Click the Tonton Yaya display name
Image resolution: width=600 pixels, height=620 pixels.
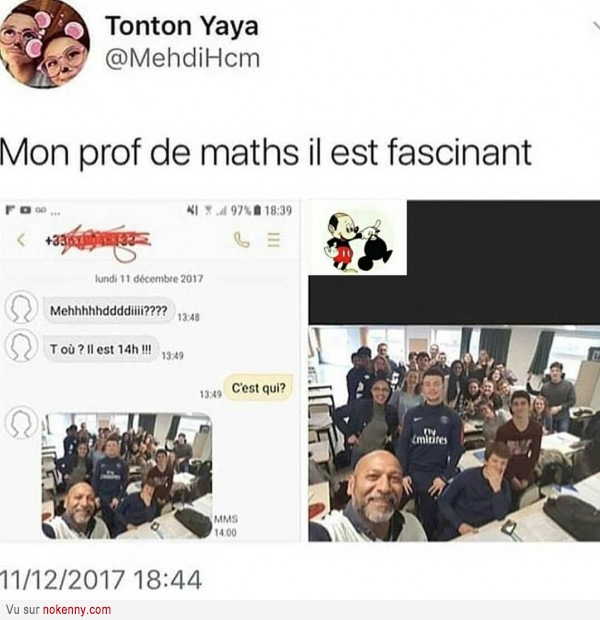point(182,26)
